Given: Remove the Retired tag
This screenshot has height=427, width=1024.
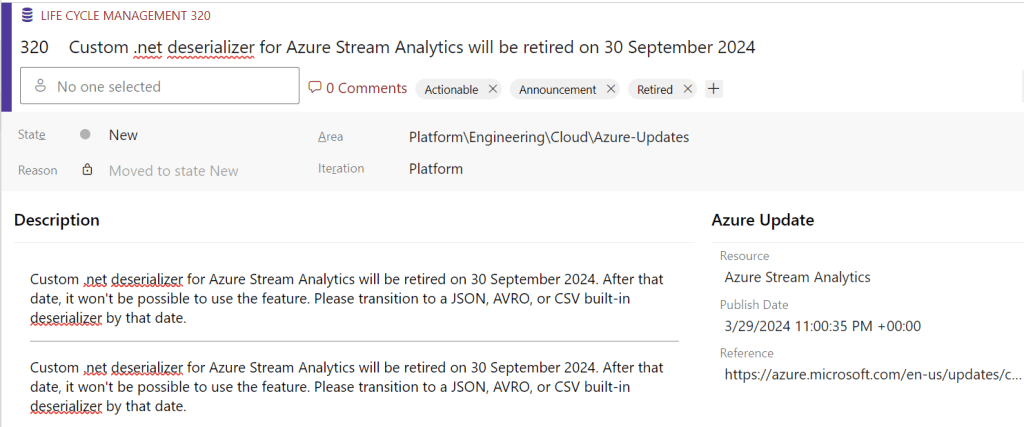Looking at the screenshot, I should point(687,89).
